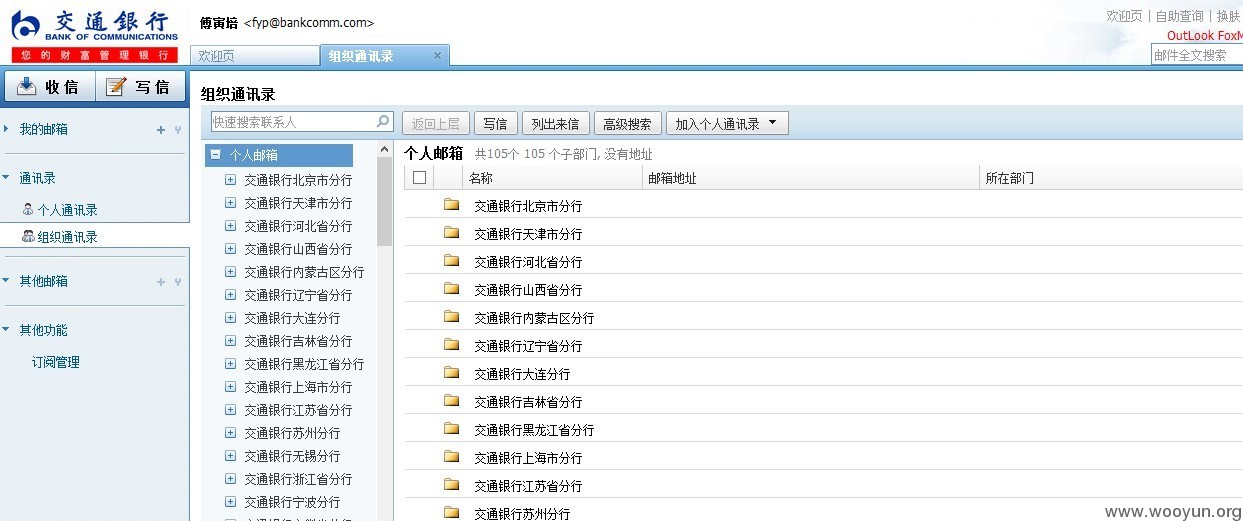
Task: Open 加入个人通讯录 dropdown
Action: pos(728,124)
